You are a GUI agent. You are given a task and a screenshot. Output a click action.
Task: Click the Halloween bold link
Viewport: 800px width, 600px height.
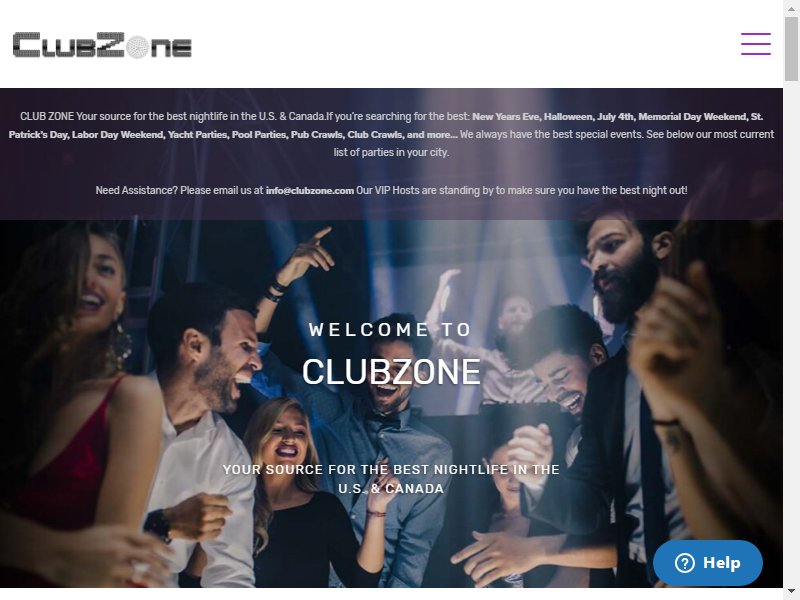click(x=568, y=117)
